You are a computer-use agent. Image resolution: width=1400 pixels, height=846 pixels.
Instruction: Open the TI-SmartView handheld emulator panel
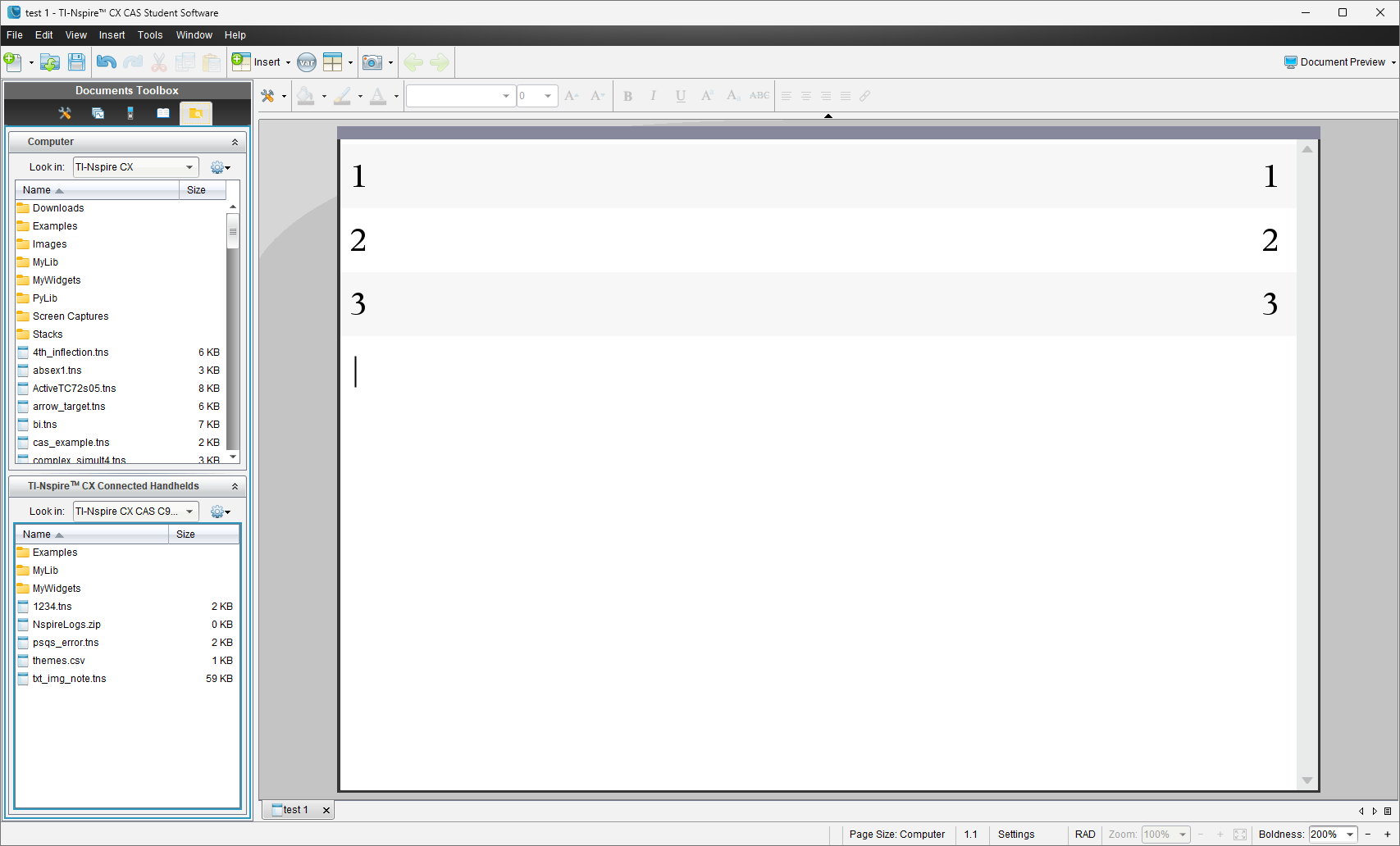click(130, 113)
